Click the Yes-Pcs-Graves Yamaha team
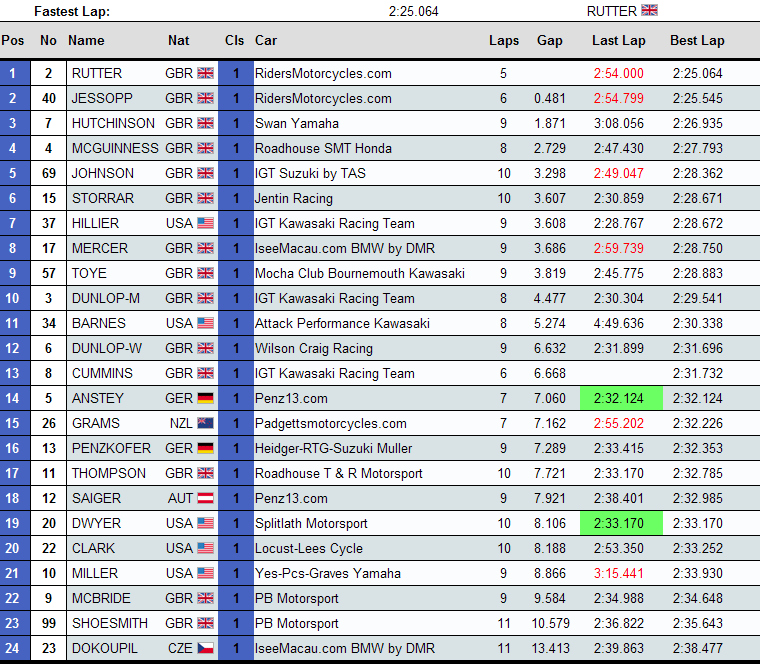The width and height of the screenshot is (760, 664). [328, 573]
